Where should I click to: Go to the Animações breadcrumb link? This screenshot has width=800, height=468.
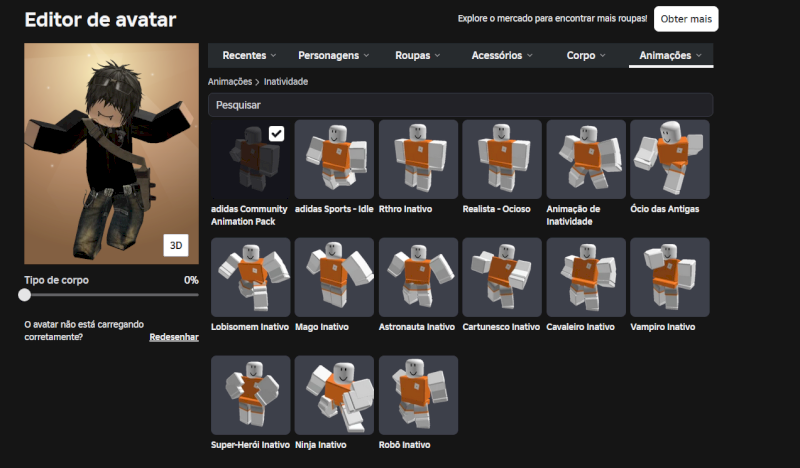230,82
